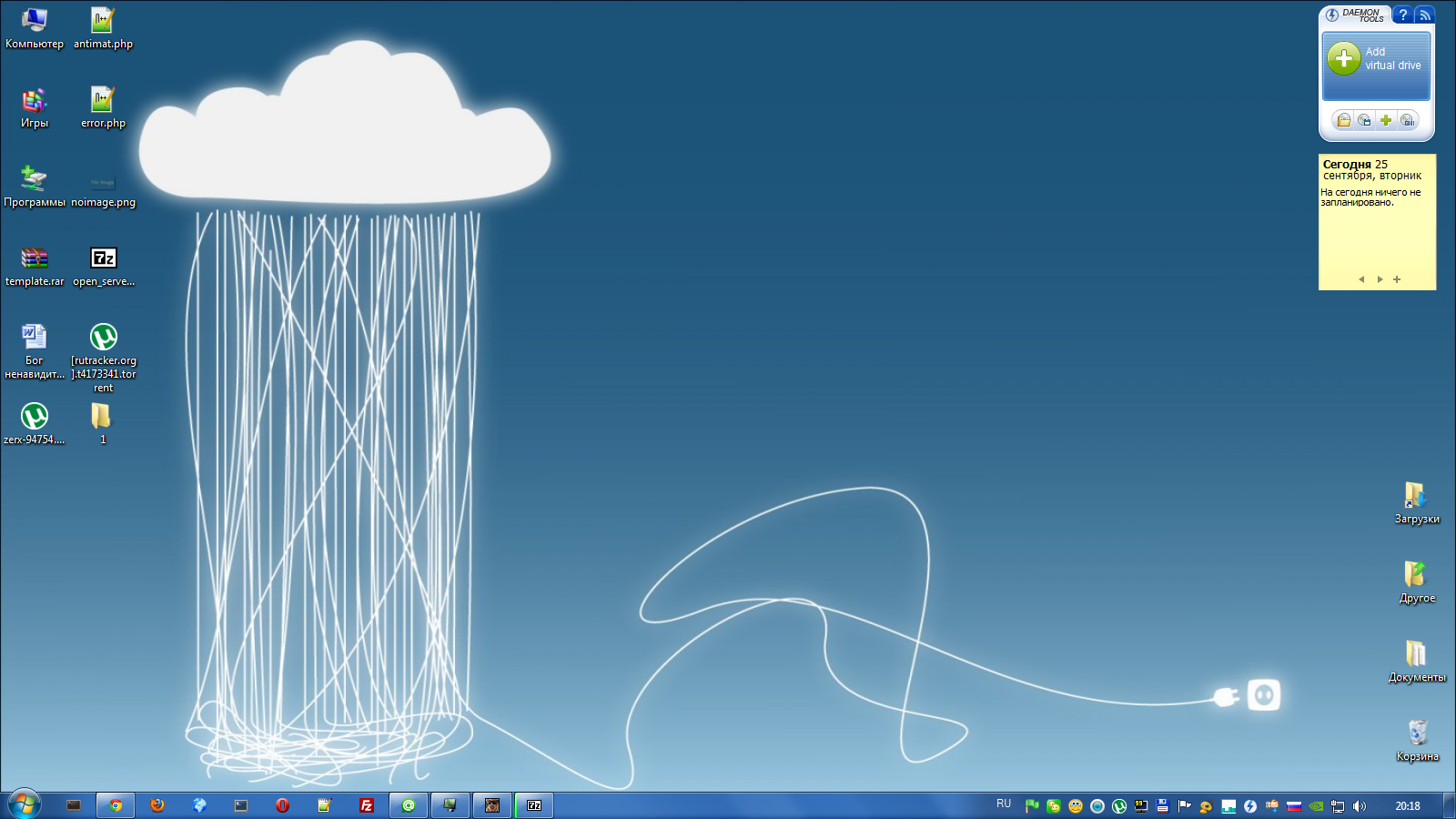Go to next day in calendar note

coord(1380,279)
